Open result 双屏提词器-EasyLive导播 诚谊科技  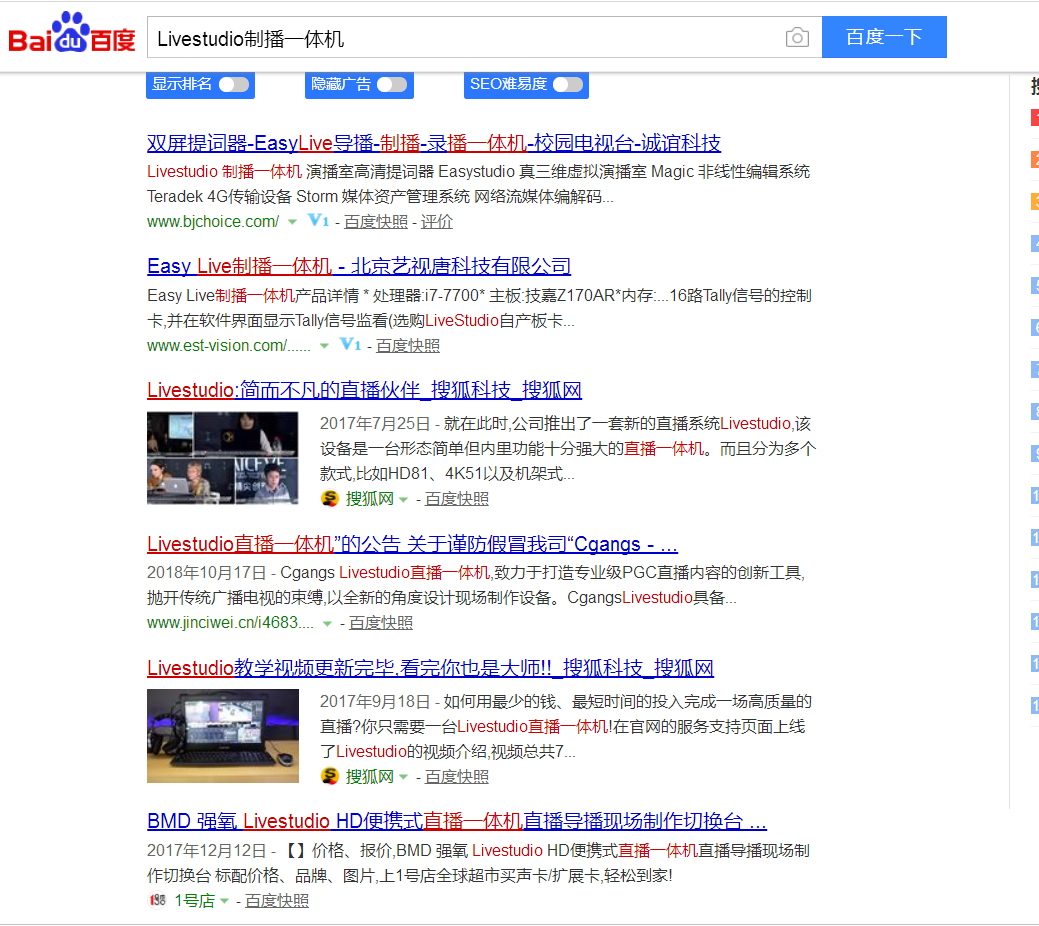tap(433, 143)
